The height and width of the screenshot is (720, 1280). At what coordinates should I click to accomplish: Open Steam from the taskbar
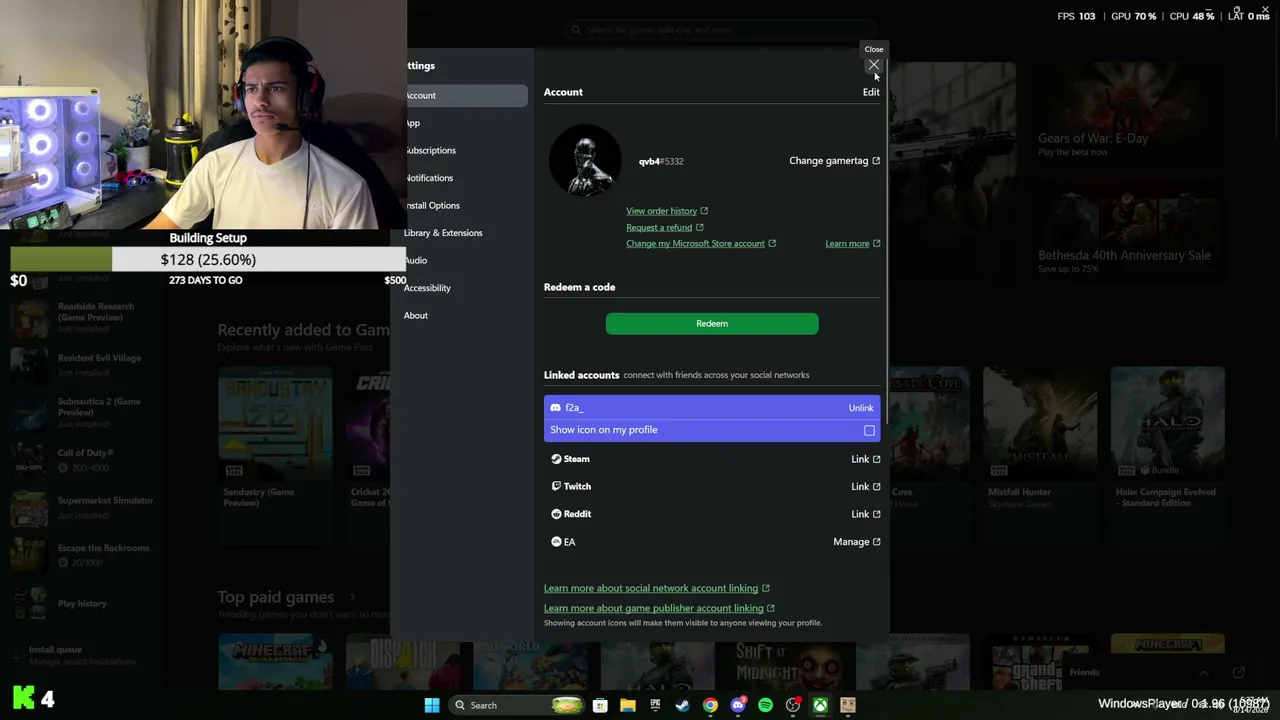point(683,705)
